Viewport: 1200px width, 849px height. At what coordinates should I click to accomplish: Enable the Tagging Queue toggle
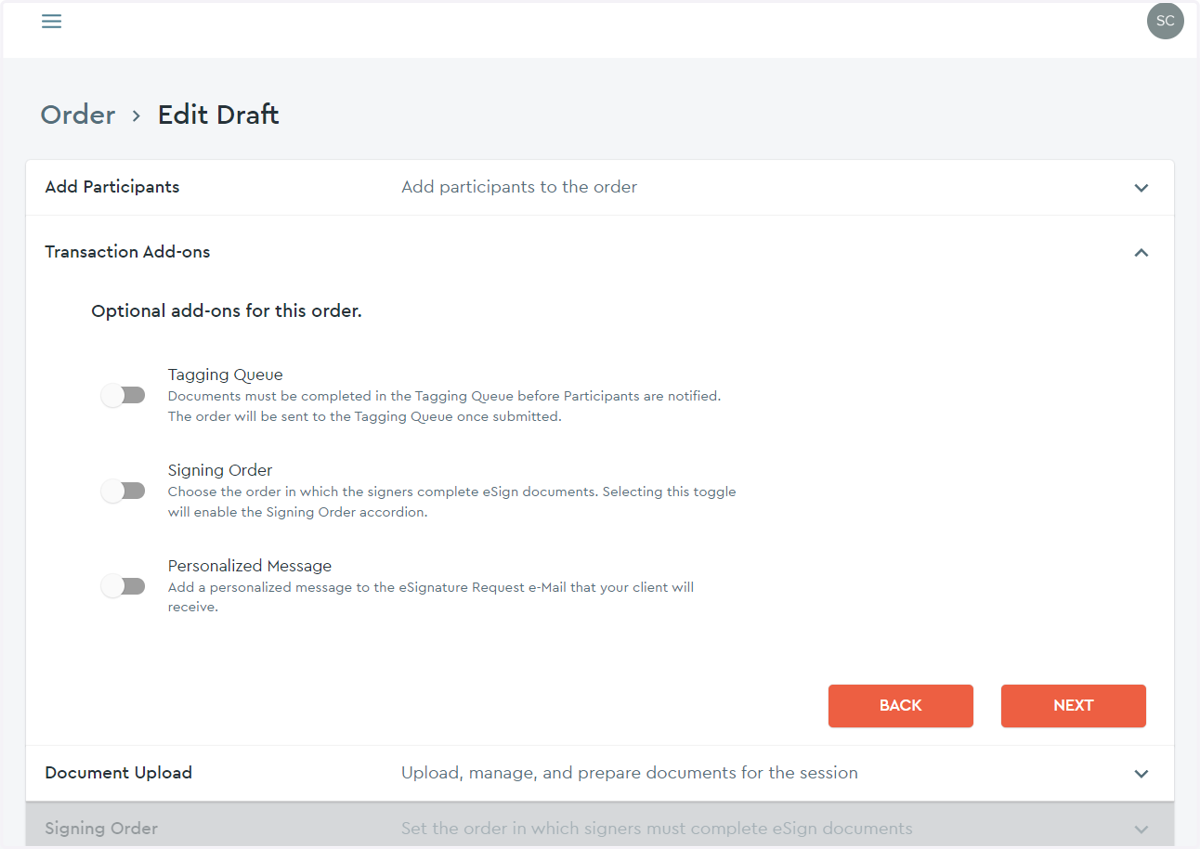tap(123, 395)
